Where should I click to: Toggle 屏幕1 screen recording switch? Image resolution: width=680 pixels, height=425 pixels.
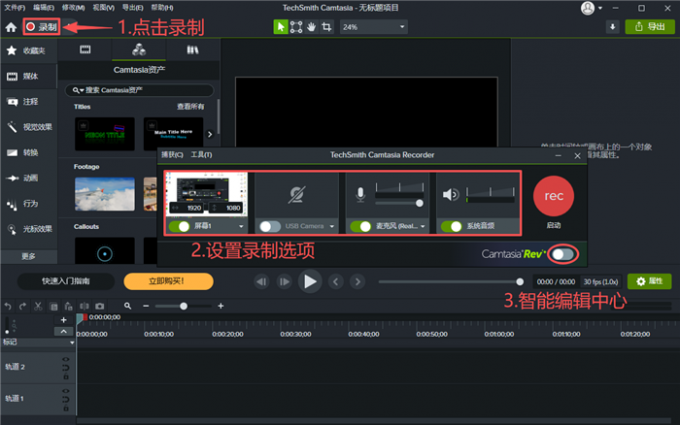[x=179, y=226]
